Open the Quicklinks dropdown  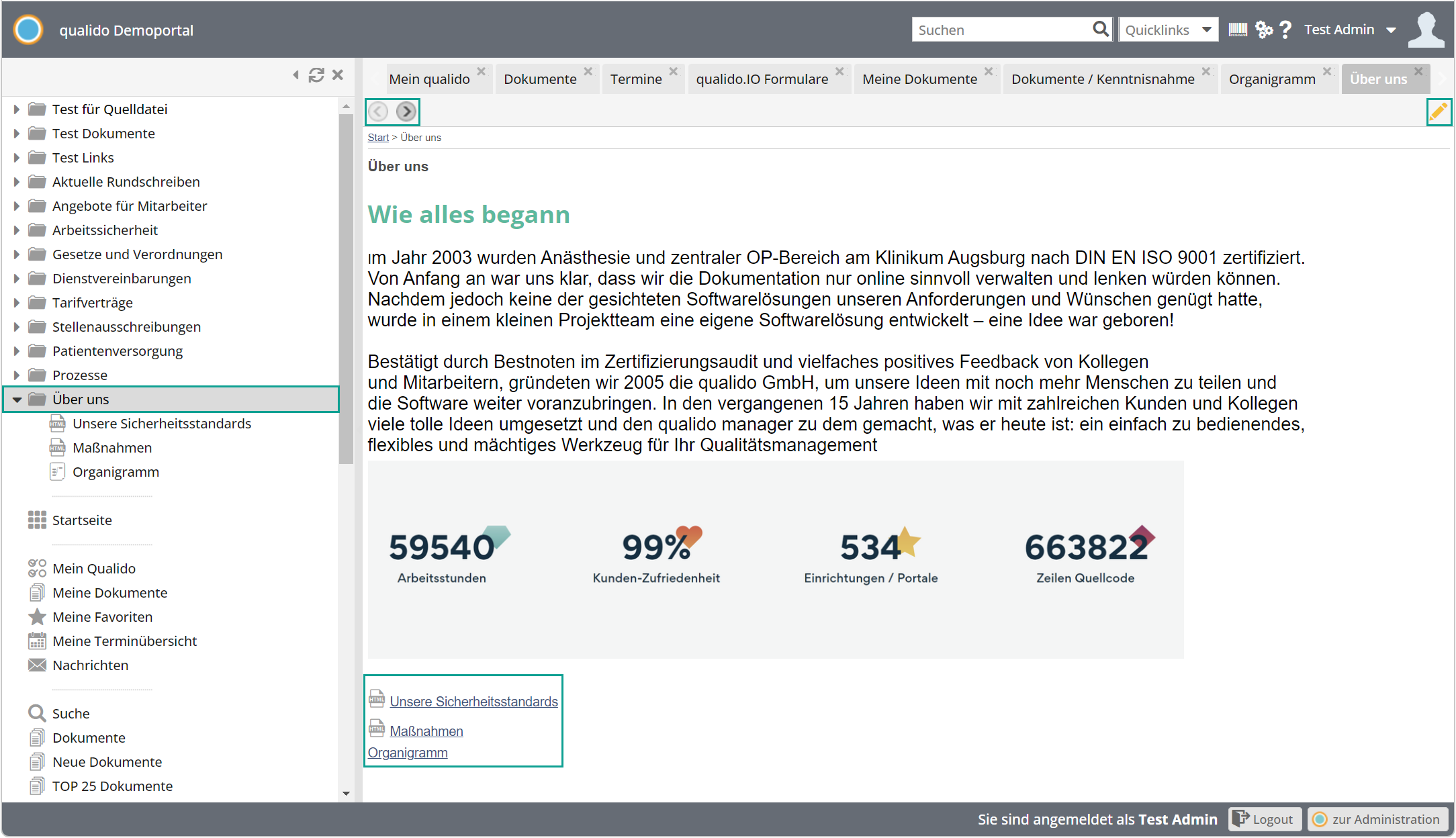(1168, 30)
